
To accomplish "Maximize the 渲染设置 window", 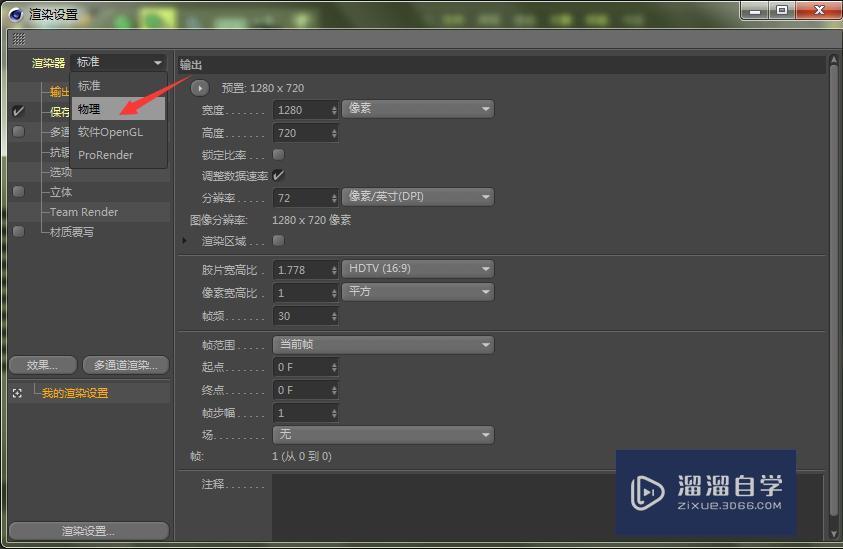I will tap(782, 10).
